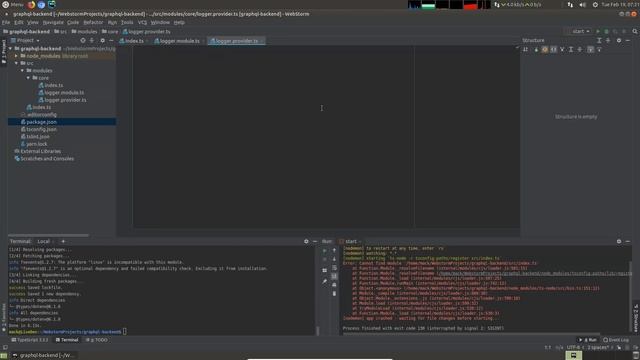Click pin tab icon in Run panel
The image size is (640, 360).
(x=324, y=281)
